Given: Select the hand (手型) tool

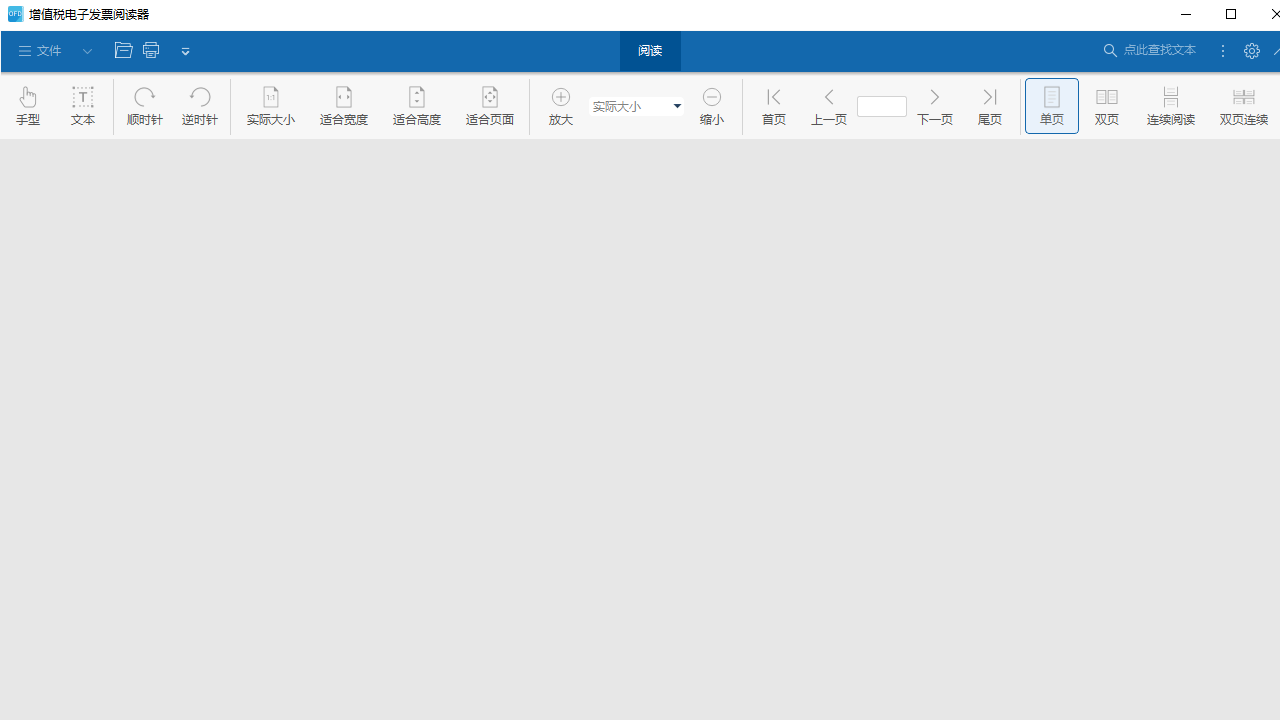Looking at the screenshot, I should 28,106.
